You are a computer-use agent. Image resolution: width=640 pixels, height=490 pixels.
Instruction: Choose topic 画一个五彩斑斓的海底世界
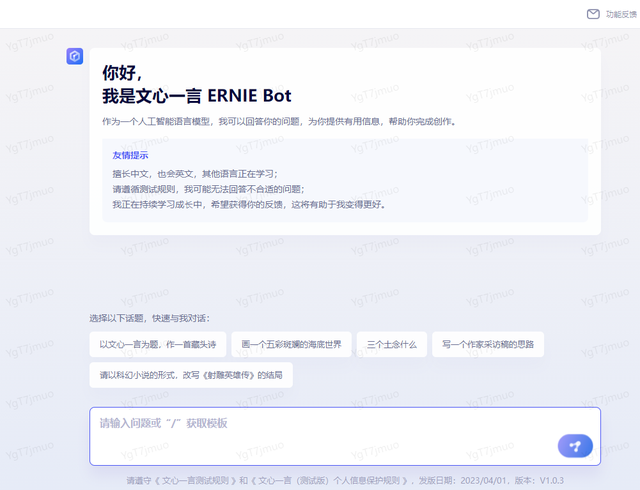coord(291,344)
